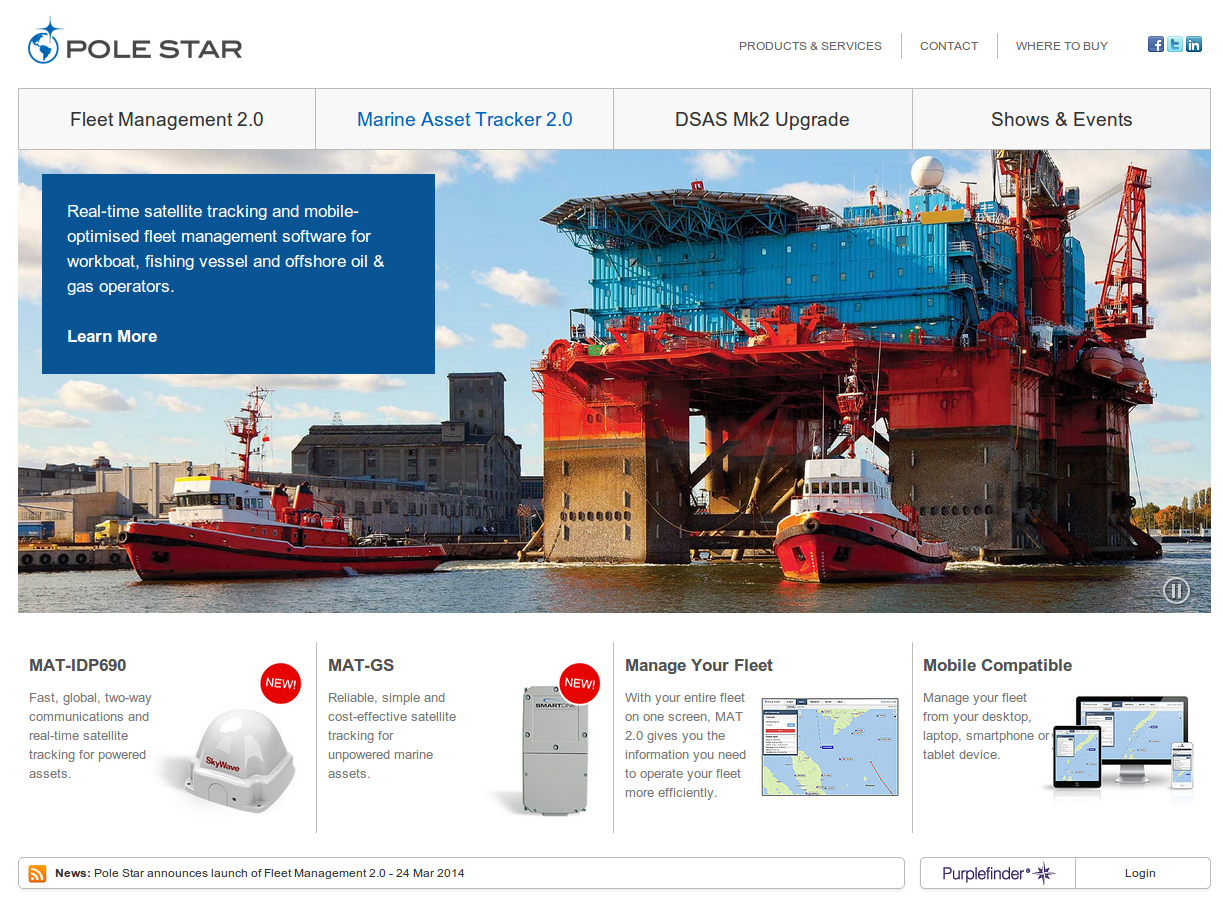The height and width of the screenshot is (903, 1223).
Task: Open the fleet map screenshot thumbnail
Action: coord(830,747)
